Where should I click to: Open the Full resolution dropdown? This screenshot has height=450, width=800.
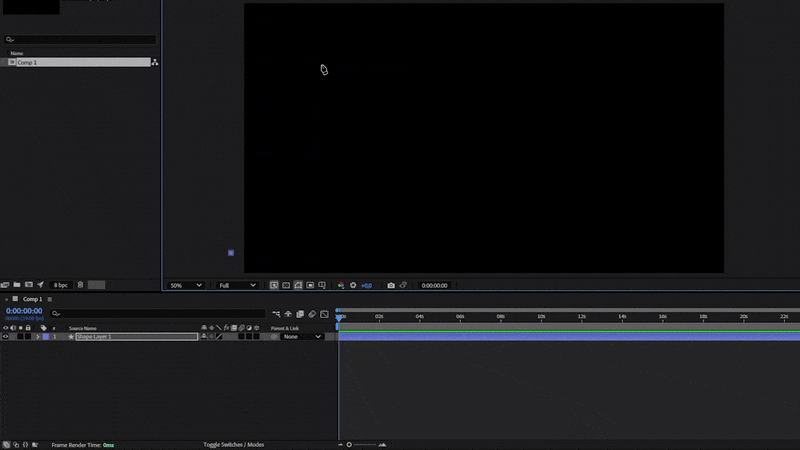pyautogui.click(x=237, y=285)
